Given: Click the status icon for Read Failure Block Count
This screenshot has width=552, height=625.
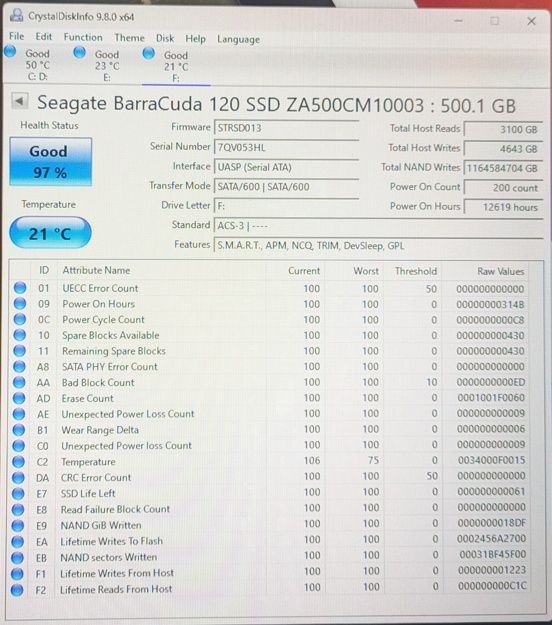Looking at the screenshot, I should tap(18, 509).
